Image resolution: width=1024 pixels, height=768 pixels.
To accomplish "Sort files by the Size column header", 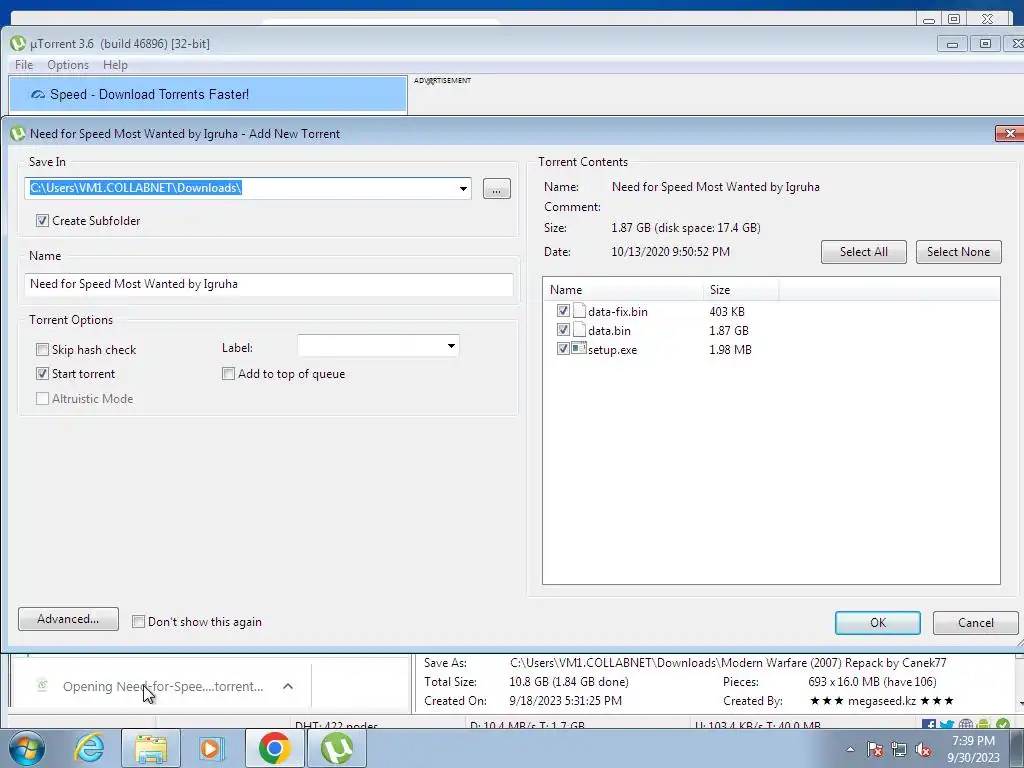I will click(741, 290).
